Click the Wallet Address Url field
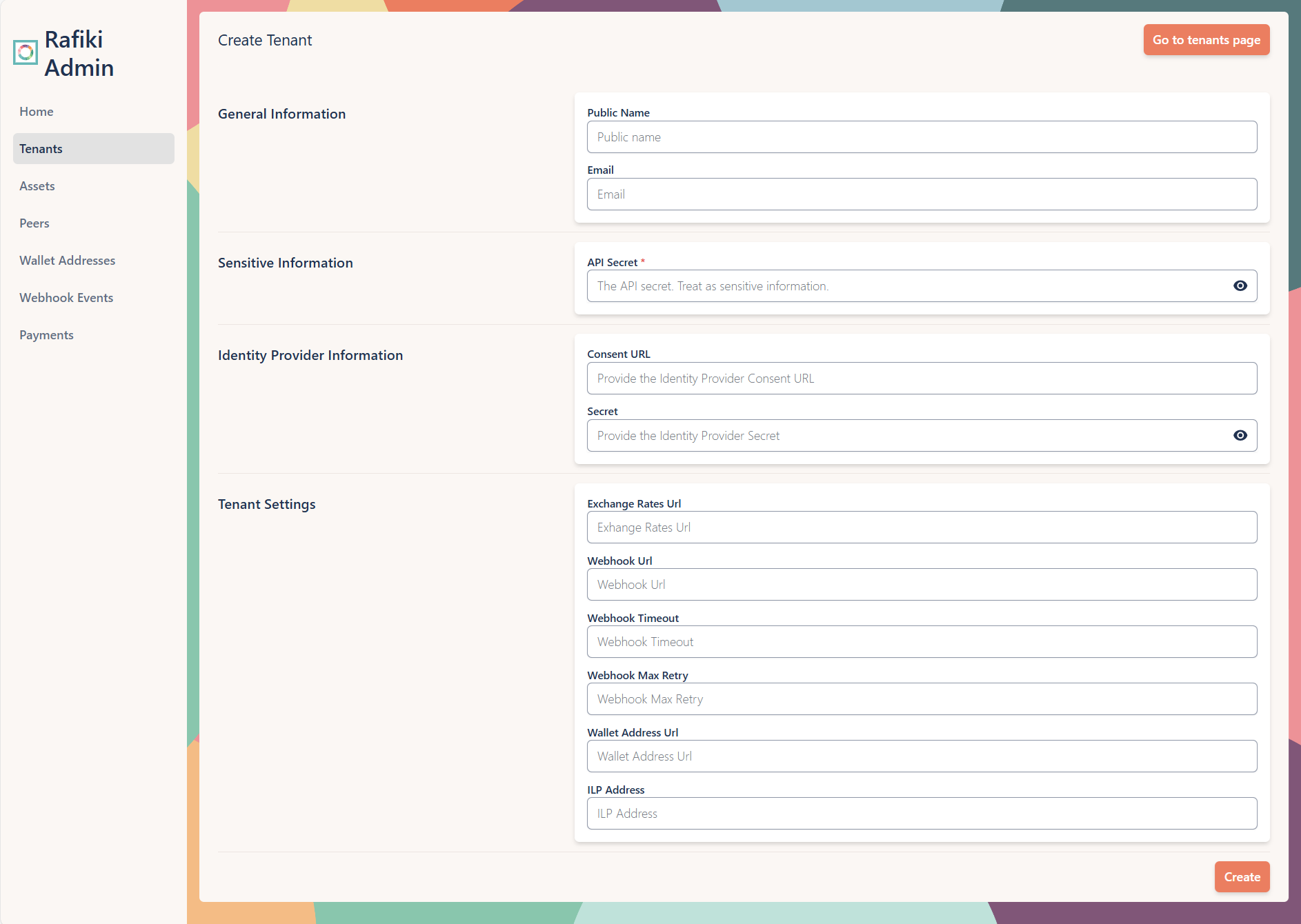Screen dimensions: 1301x924 [x=922, y=756]
